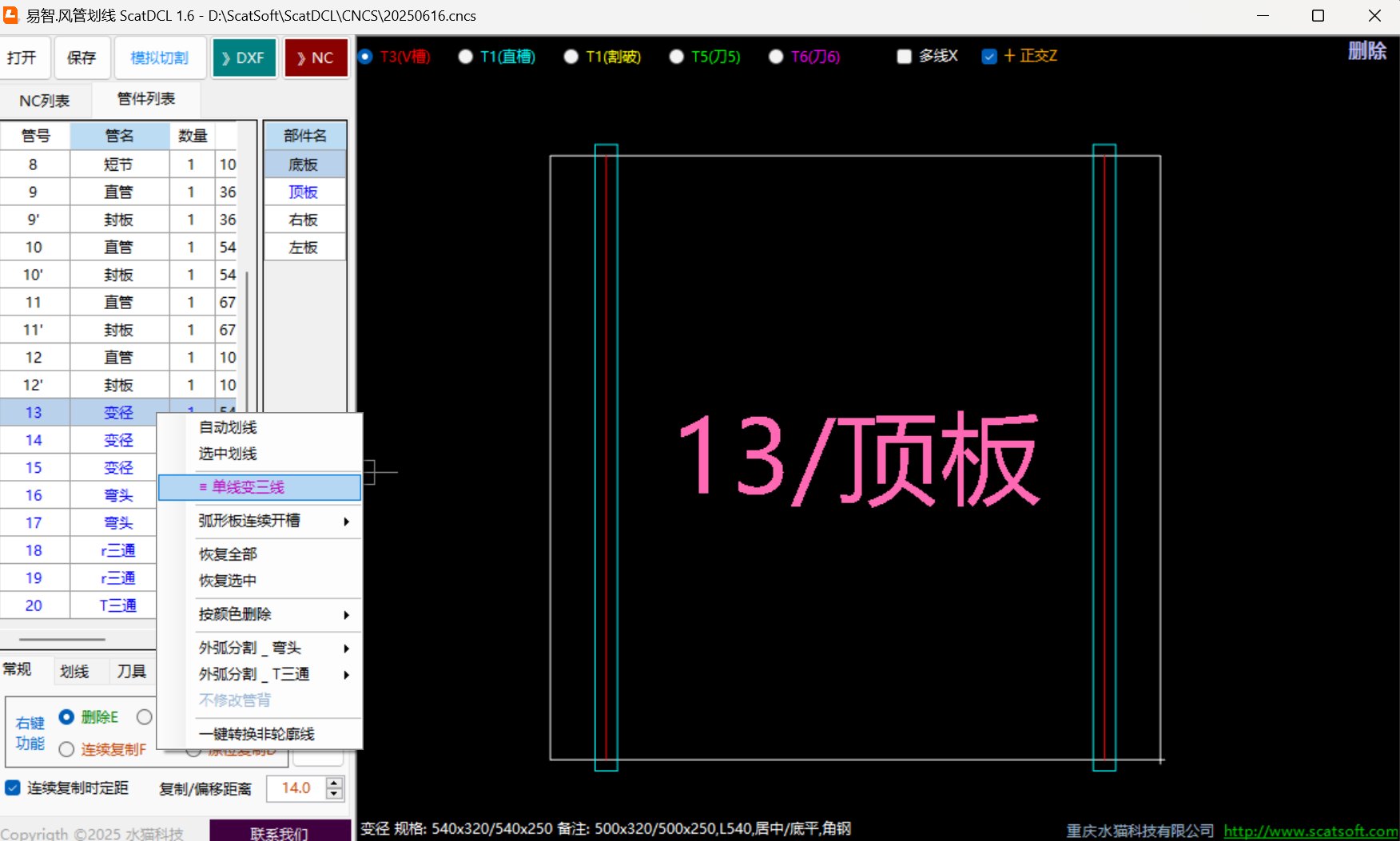Screen dimensions: 1400x841
Task: Increase 复制/偏移距离 with up stepper
Action: click(335, 783)
